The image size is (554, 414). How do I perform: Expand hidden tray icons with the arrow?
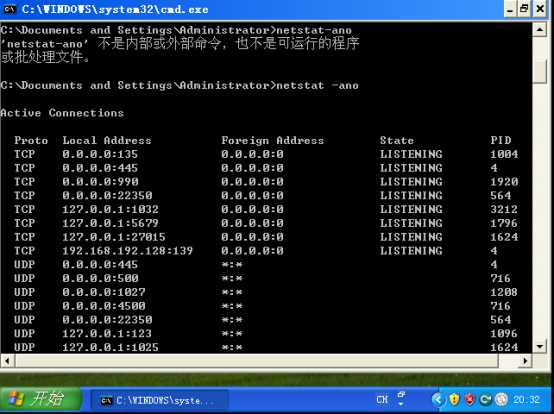(x=438, y=400)
